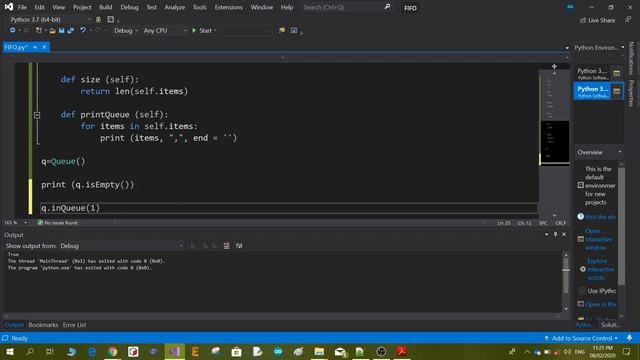640x360 pixels.
Task: Click the Save All toolbar icon
Action: 71,31
